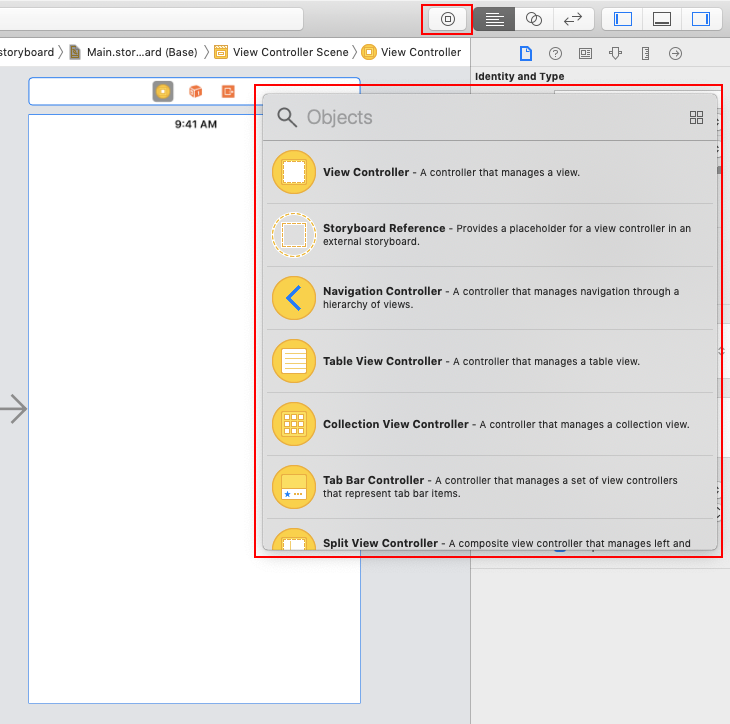Switch to the Standard editor
730x724 pixels.
[x=494, y=19]
